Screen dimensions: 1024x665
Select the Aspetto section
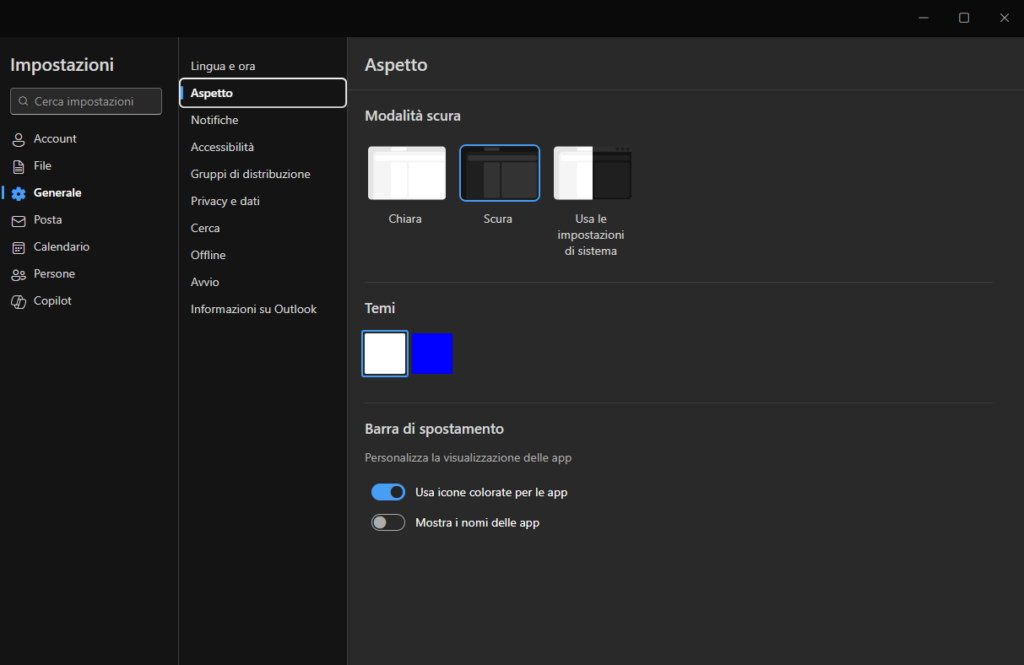pyautogui.click(x=263, y=93)
